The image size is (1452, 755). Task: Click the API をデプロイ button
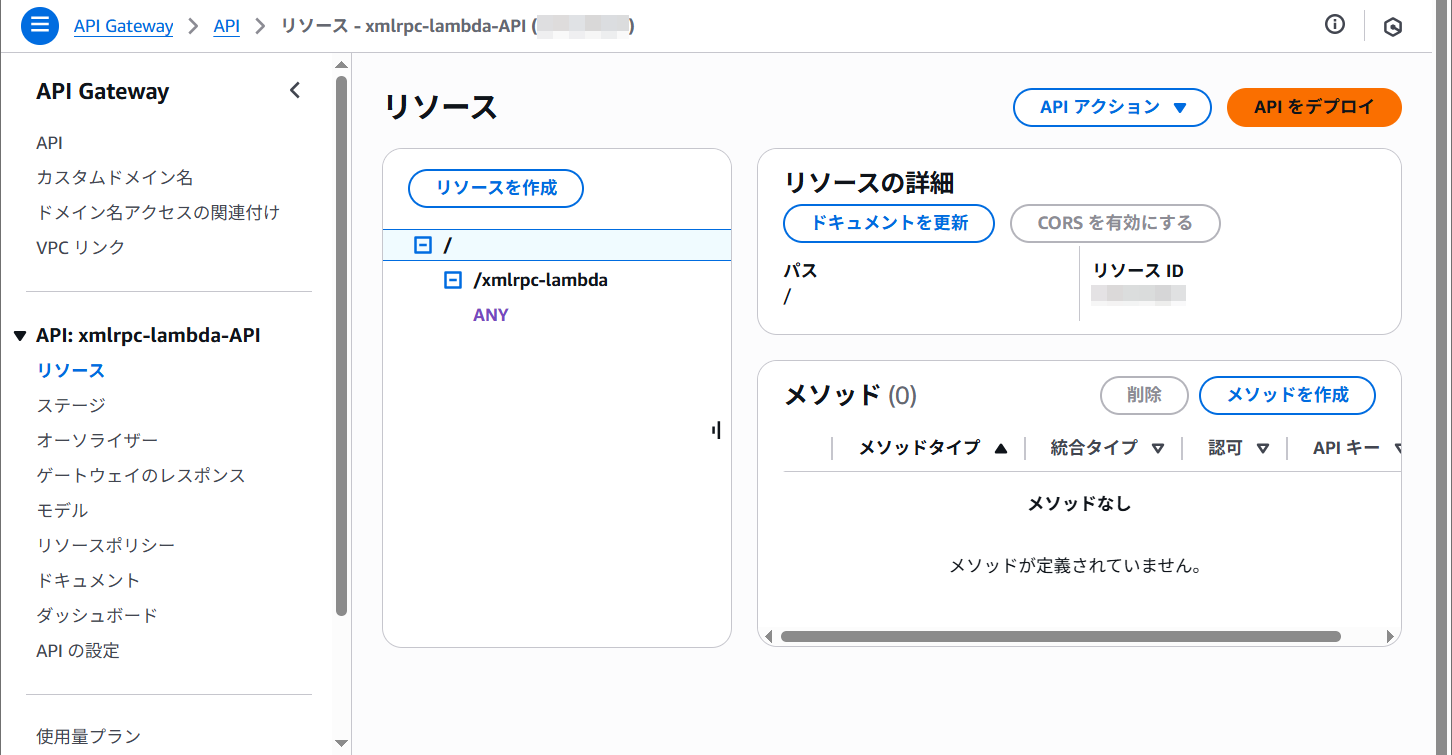coord(1313,108)
